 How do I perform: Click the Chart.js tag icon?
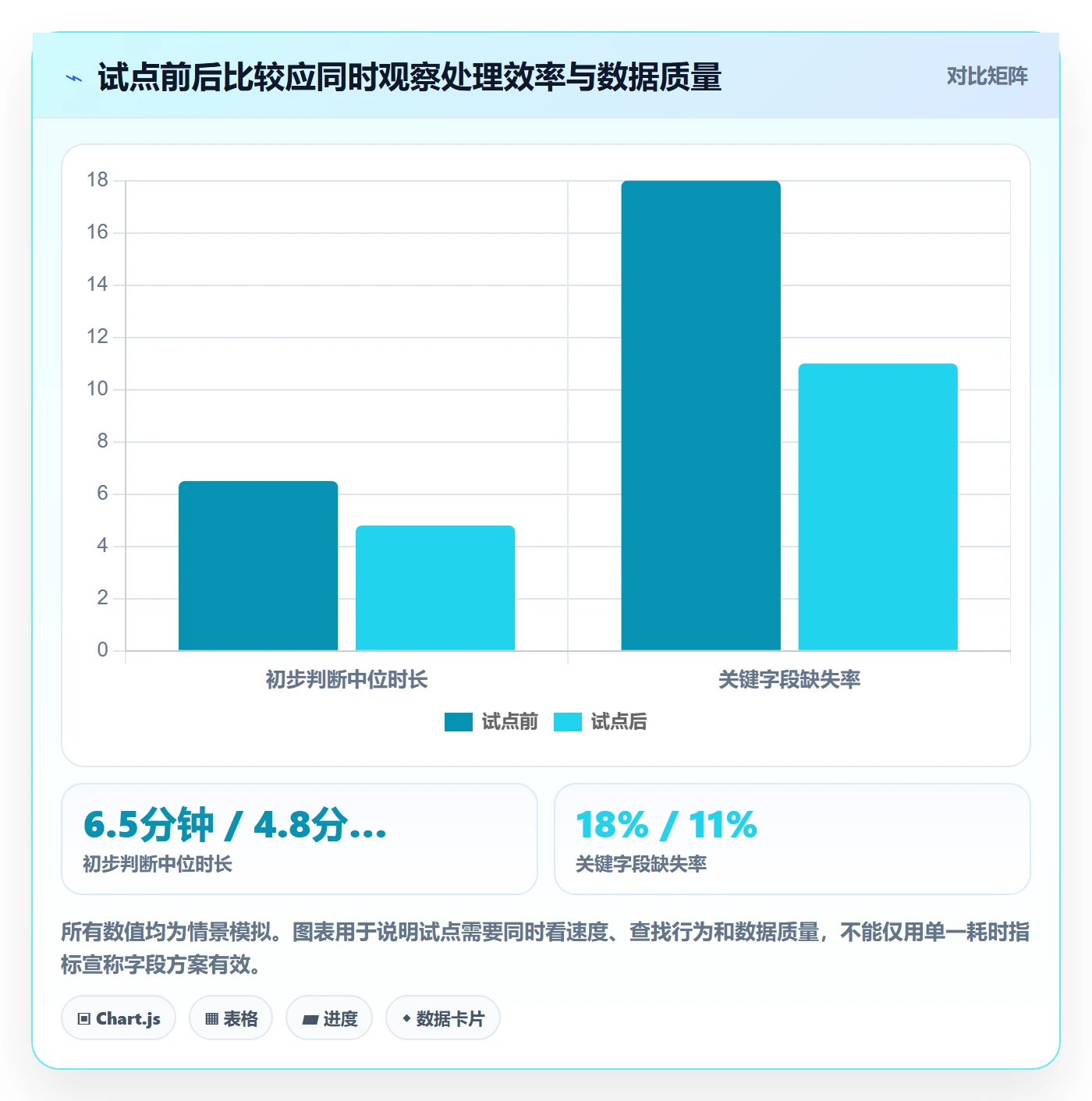(84, 1018)
